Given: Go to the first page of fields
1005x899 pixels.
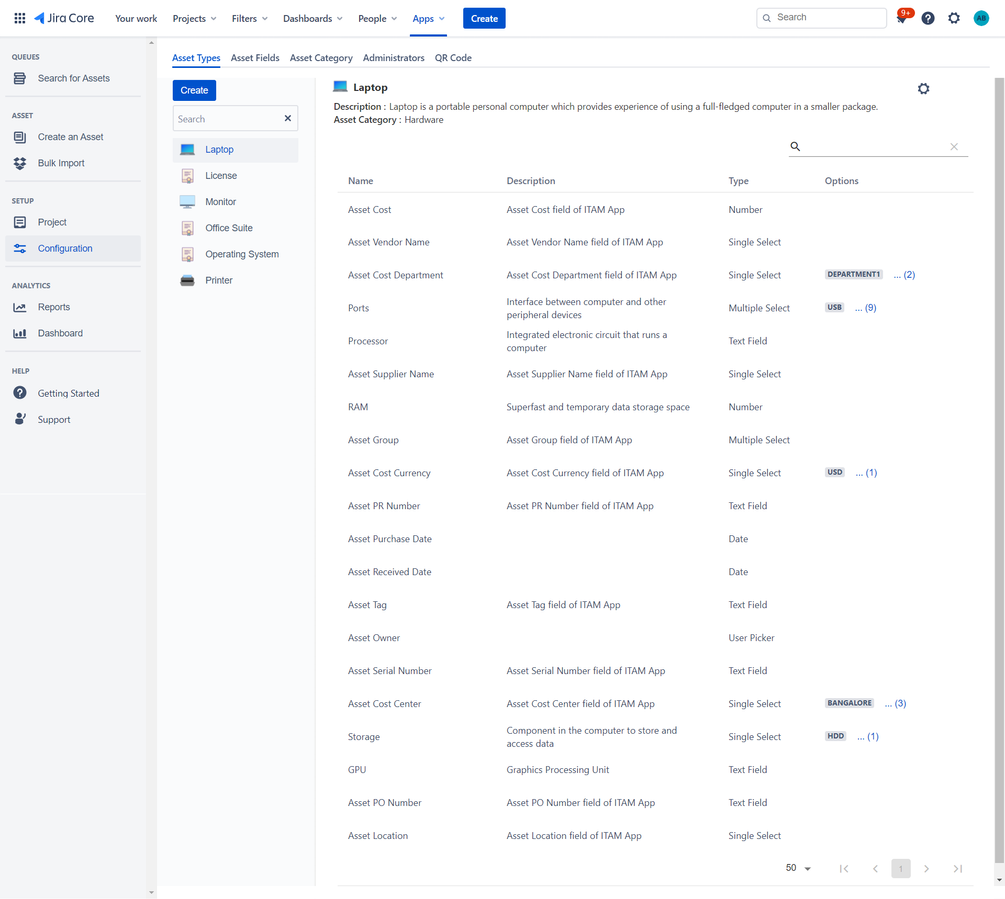Looking at the screenshot, I should [844, 869].
